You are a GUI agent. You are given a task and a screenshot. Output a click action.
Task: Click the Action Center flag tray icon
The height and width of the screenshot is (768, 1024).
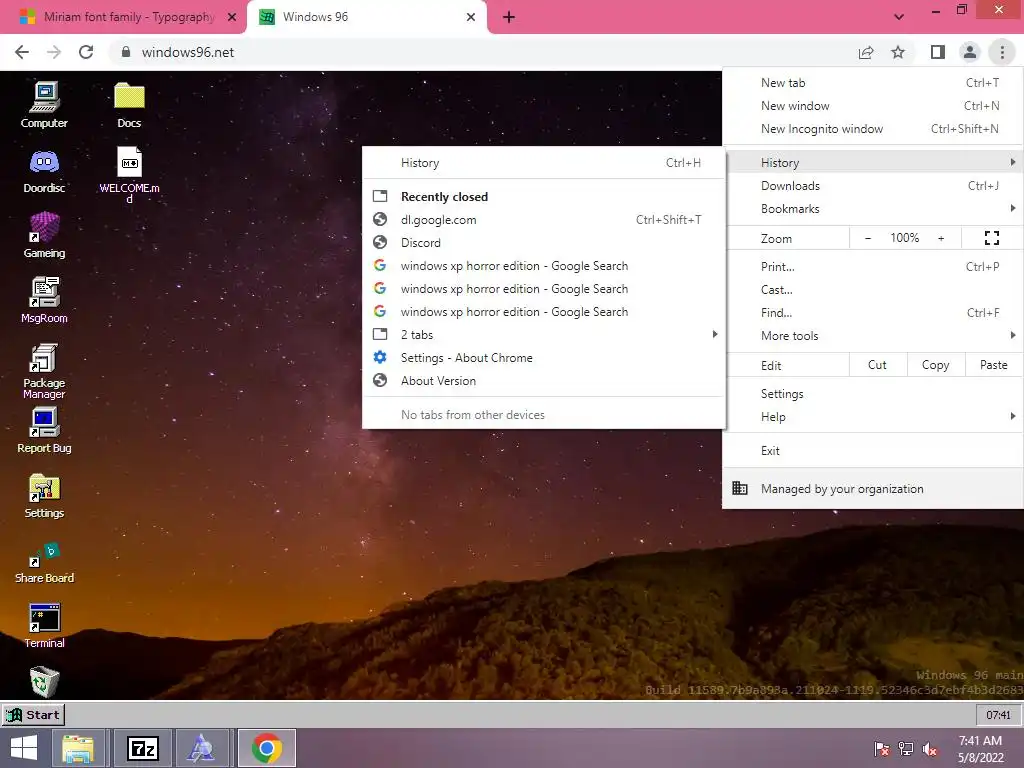[x=882, y=748]
